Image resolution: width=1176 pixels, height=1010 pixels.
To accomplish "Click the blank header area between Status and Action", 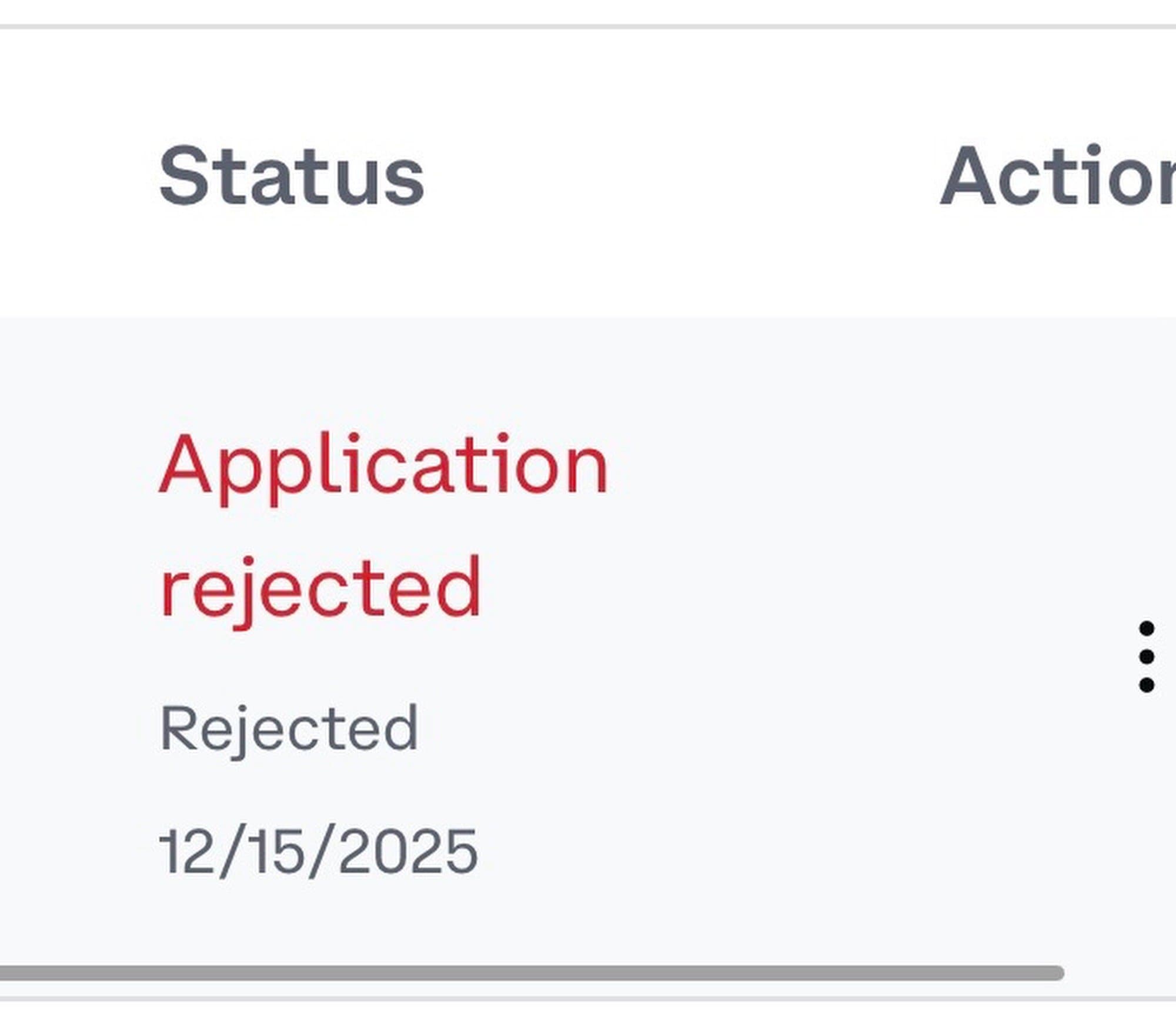I will tap(676, 176).
